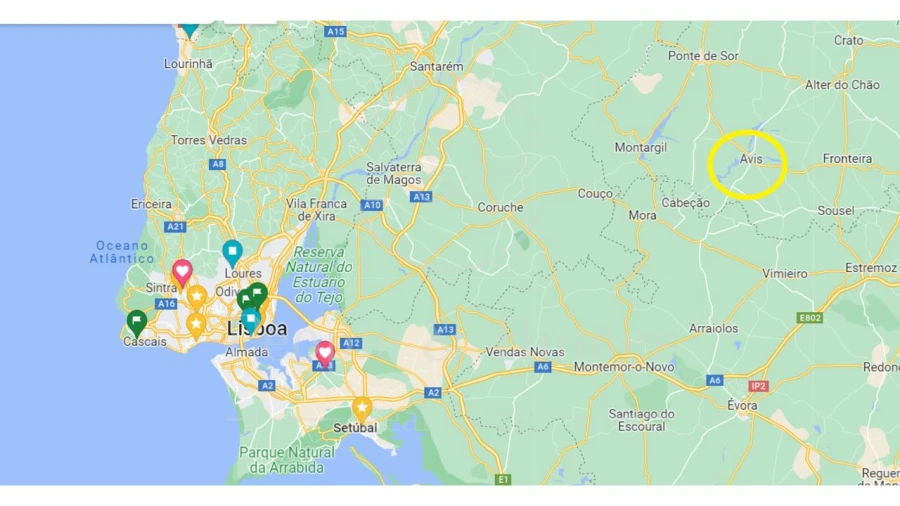Select the A10 highway shield

(372, 205)
